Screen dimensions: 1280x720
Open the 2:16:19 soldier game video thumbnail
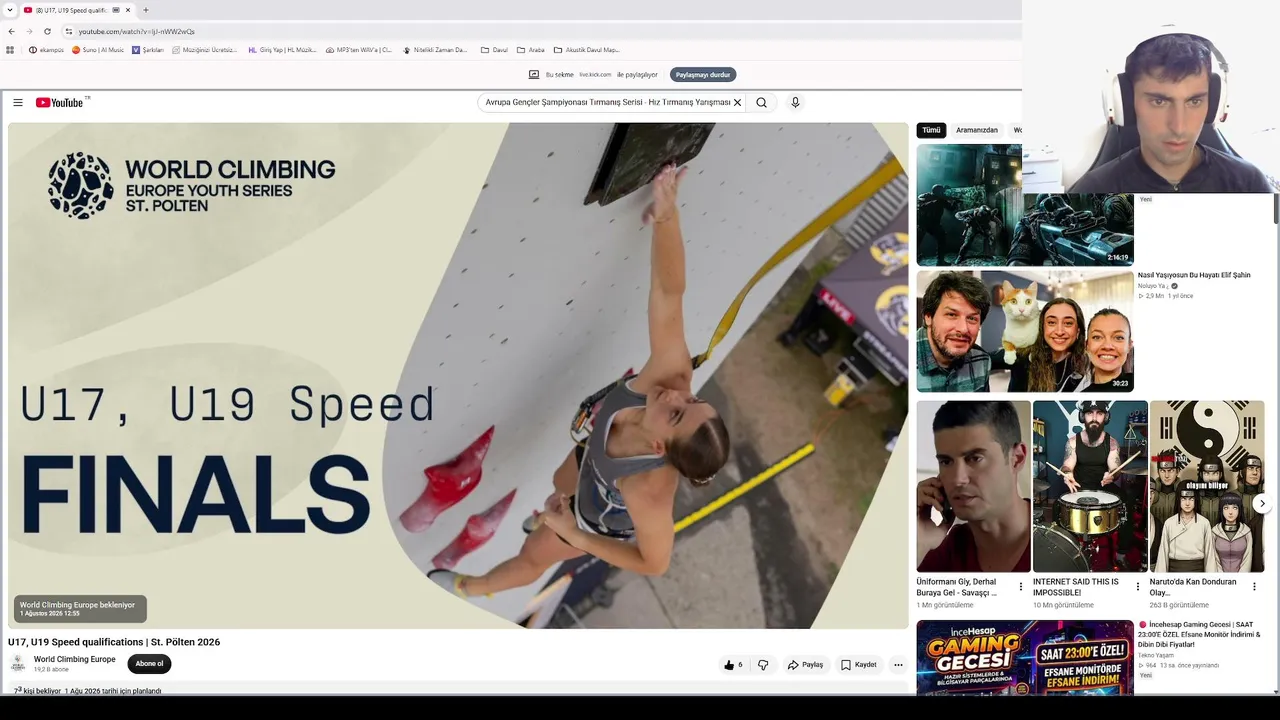click(x=1025, y=205)
